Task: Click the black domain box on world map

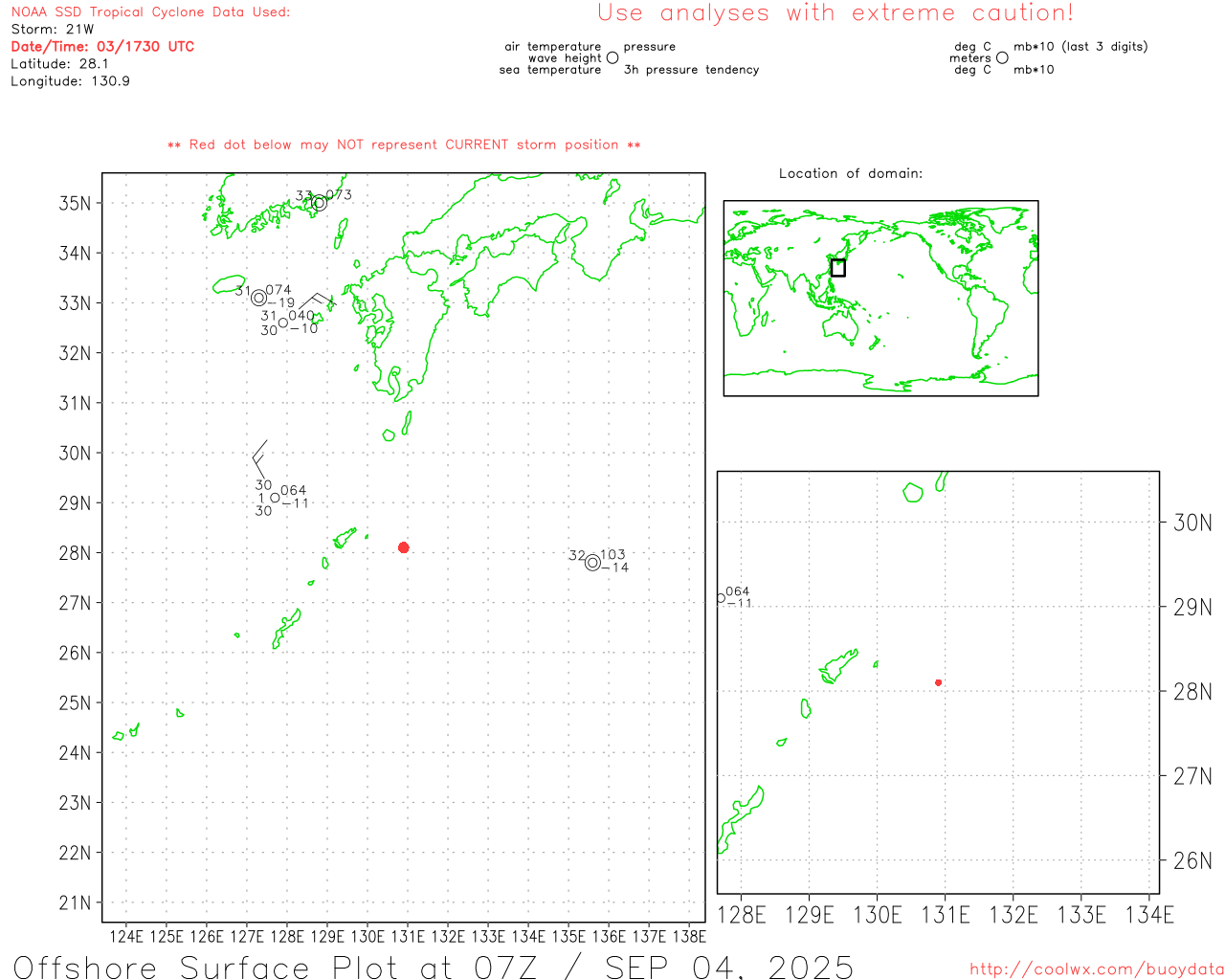Action: click(x=838, y=268)
